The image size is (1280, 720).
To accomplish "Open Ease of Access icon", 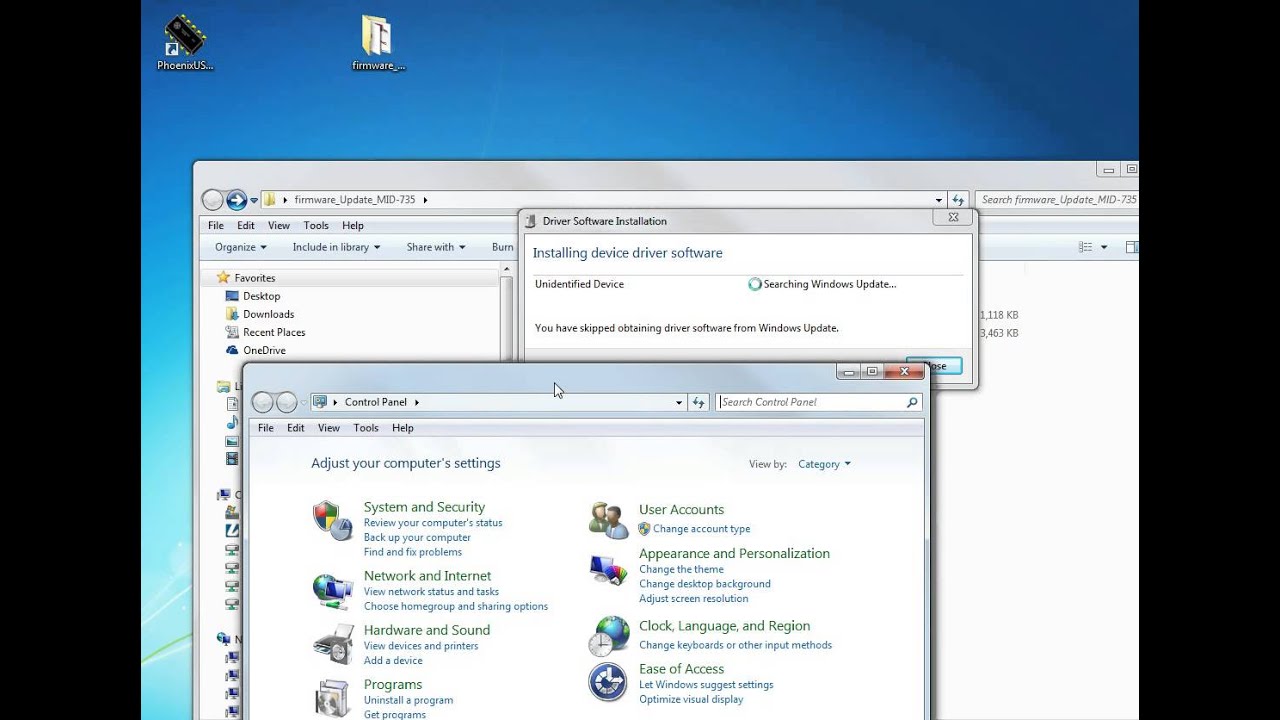I will tap(608, 682).
